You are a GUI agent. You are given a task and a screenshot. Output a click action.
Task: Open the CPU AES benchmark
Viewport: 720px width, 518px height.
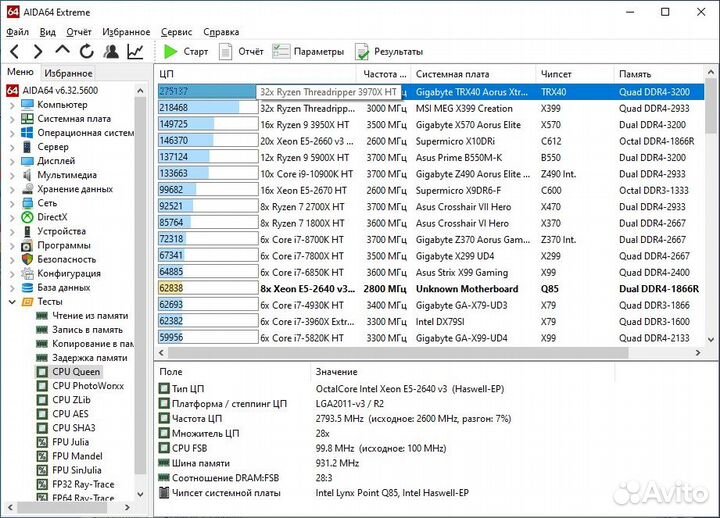(62, 414)
